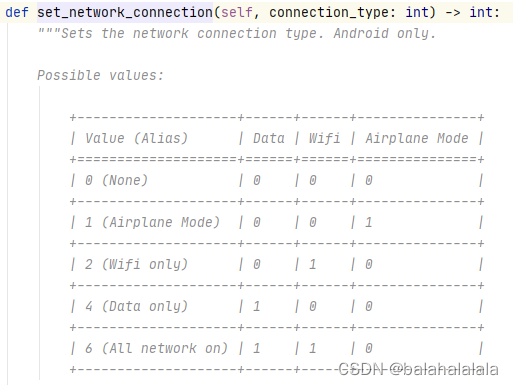
Task: Click the connection_type int type hint
Action: pyautogui.click(x=417, y=12)
